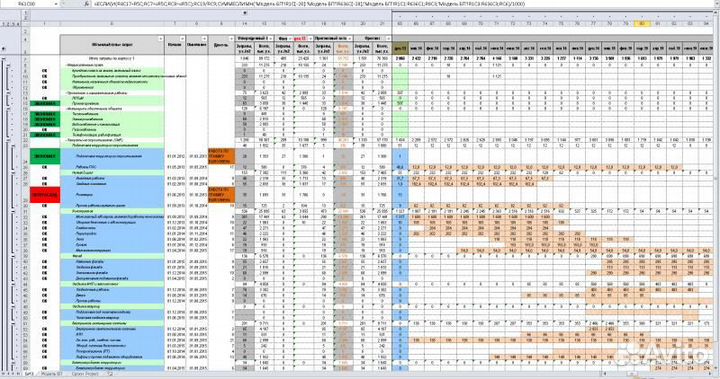Click into the Name Box field
This screenshot has height=379, width=720.
tap(28, 4)
